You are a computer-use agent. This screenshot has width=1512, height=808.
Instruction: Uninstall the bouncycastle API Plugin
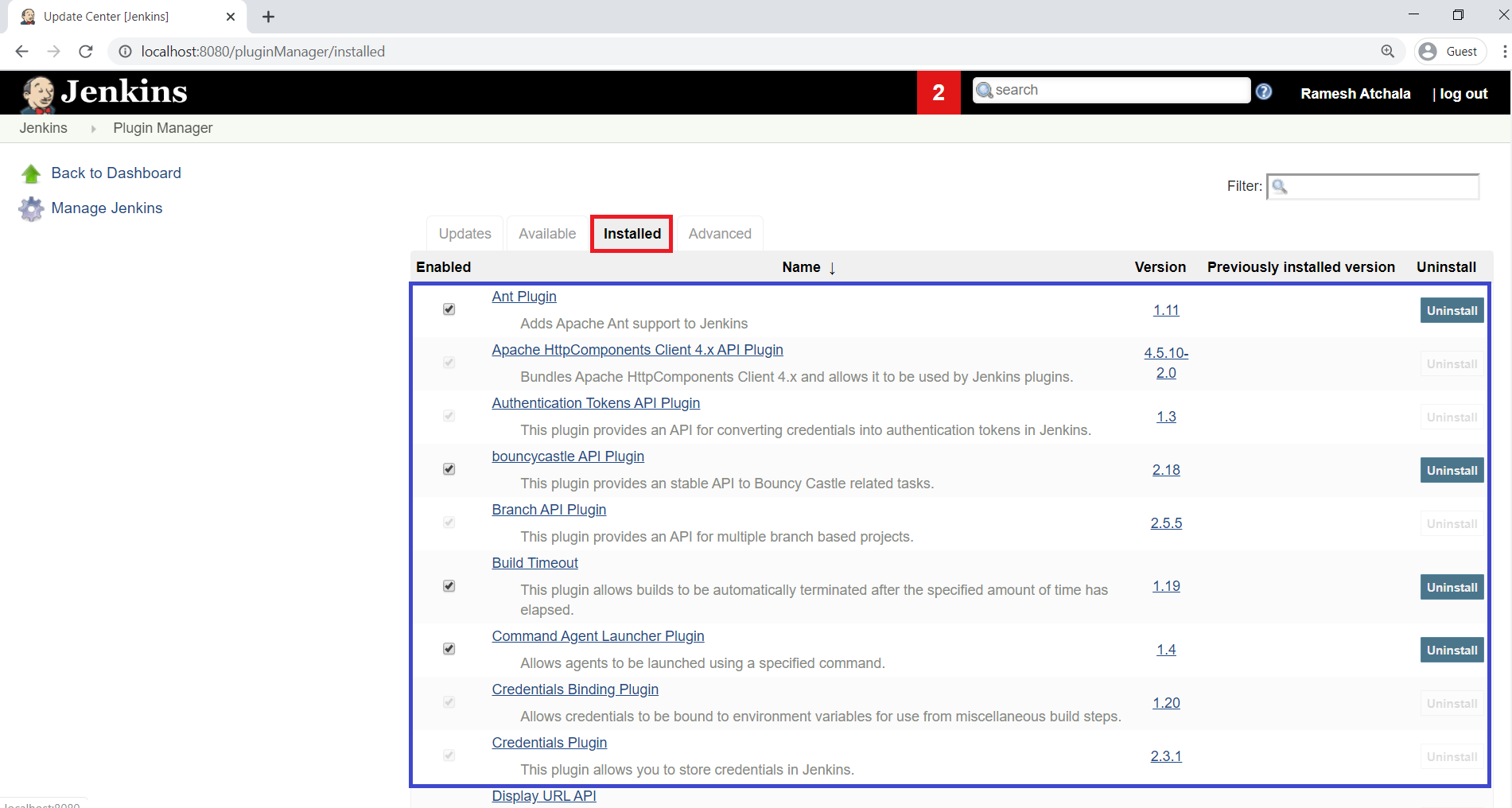pos(1452,470)
